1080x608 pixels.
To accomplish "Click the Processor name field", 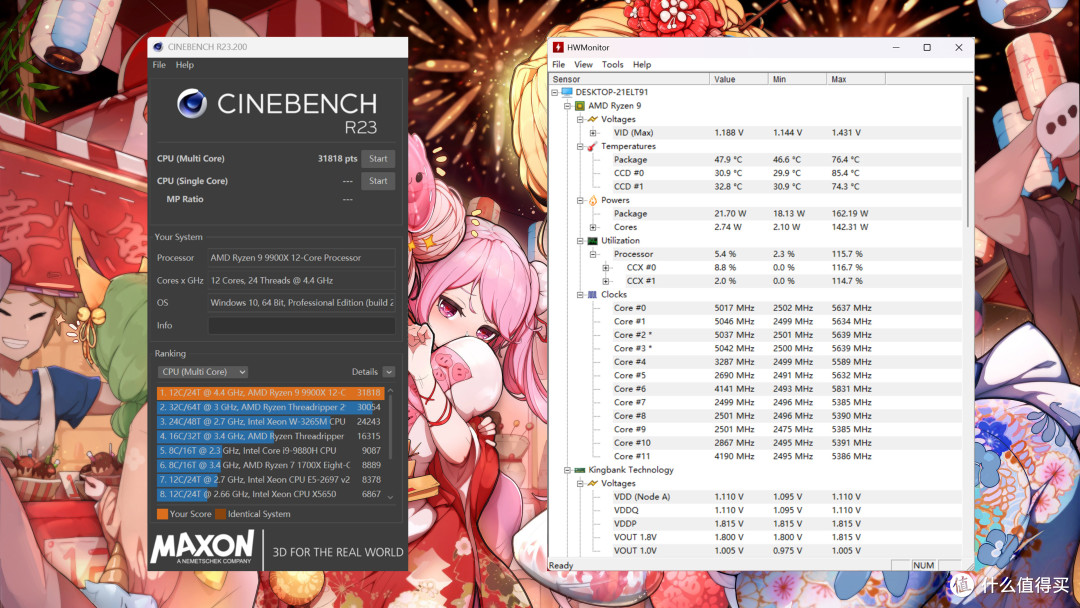I will [302, 258].
